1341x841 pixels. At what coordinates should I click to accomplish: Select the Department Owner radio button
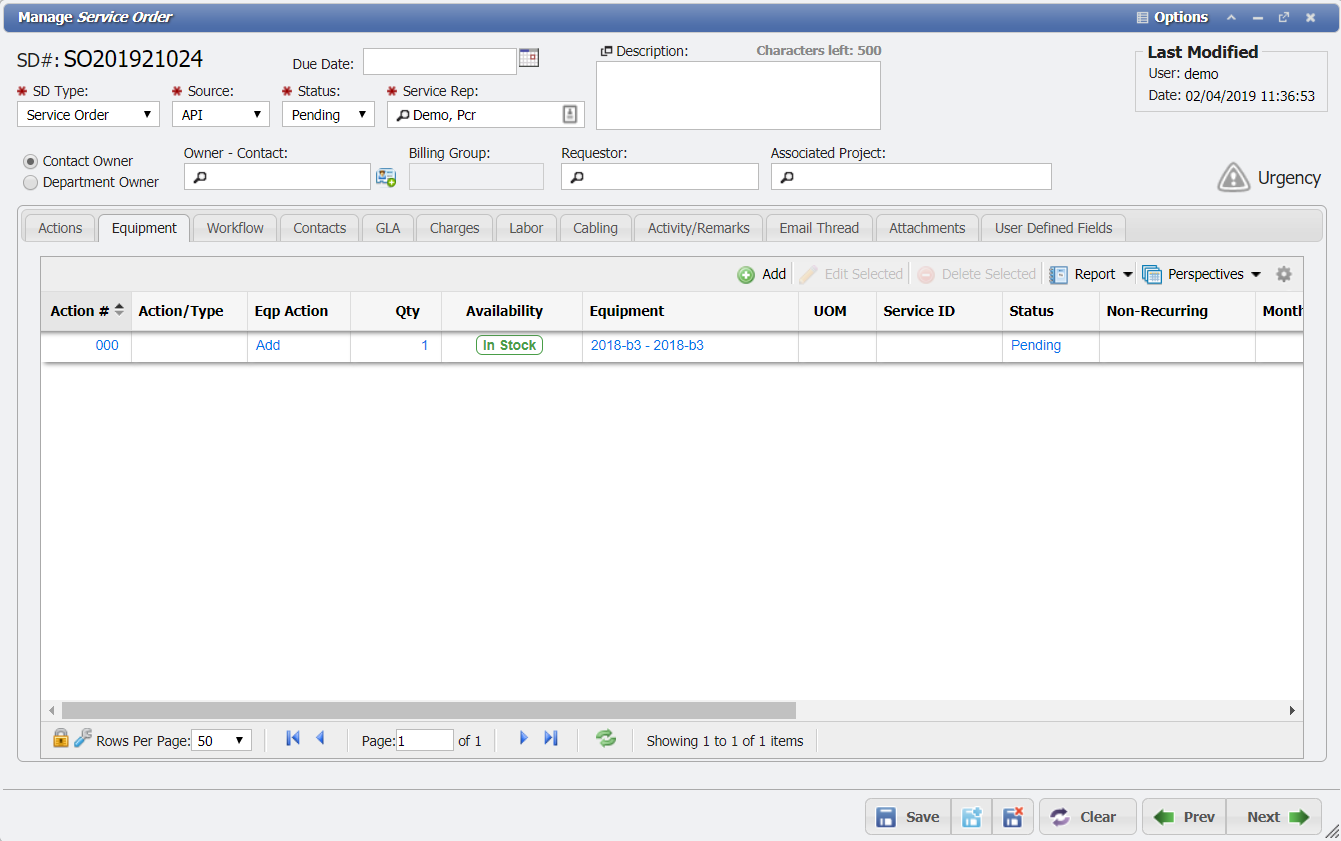point(31,183)
